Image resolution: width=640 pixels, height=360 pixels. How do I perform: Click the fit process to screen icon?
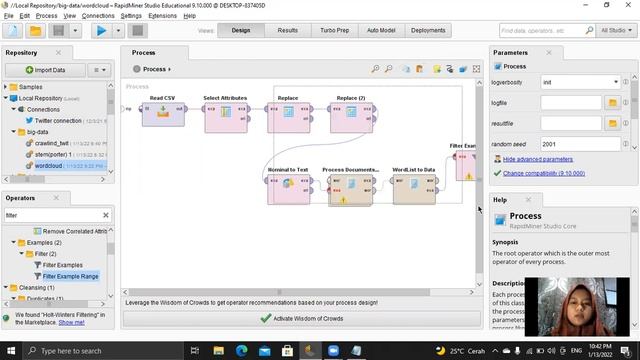(x=476, y=69)
